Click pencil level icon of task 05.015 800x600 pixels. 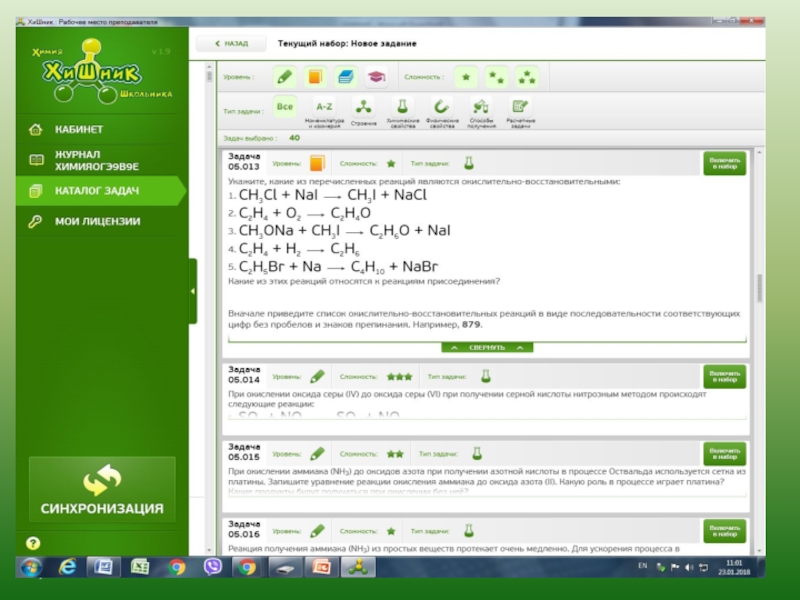317,454
